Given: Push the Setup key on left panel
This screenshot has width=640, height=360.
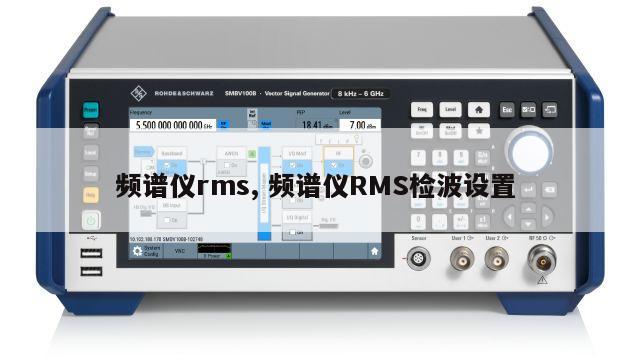Looking at the screenshot, I should tap(90, 174).
